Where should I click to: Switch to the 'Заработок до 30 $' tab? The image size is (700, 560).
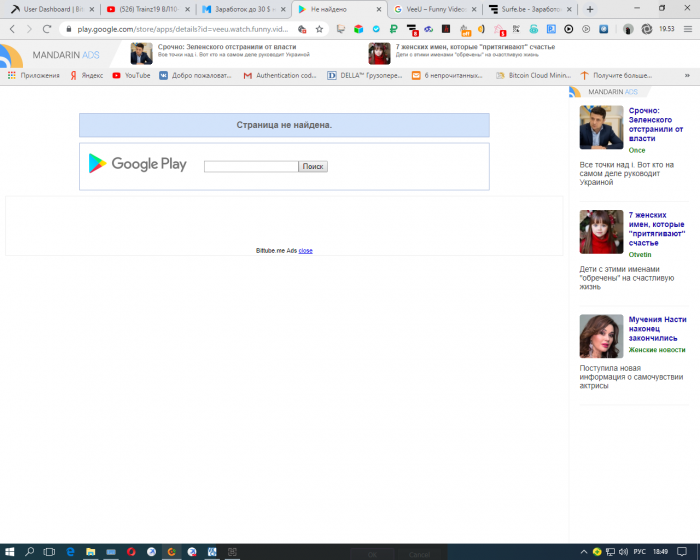point(244,9)
